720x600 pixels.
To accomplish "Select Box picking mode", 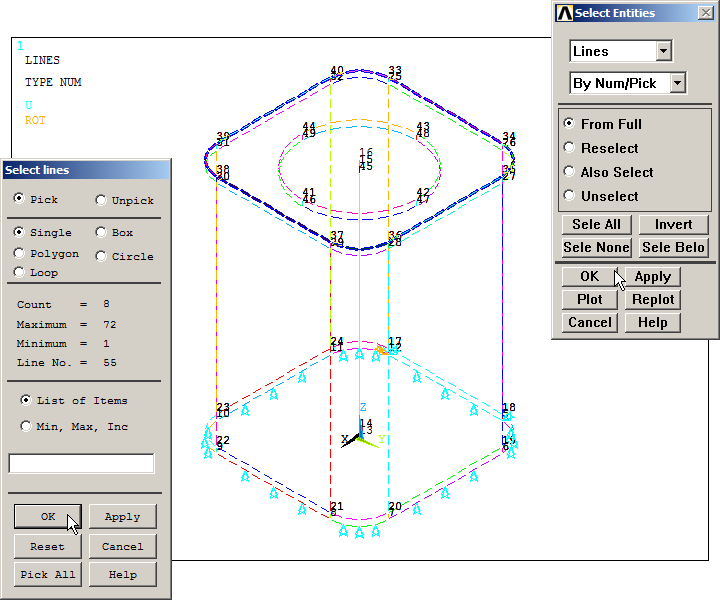I will click(x=101, y=232).
